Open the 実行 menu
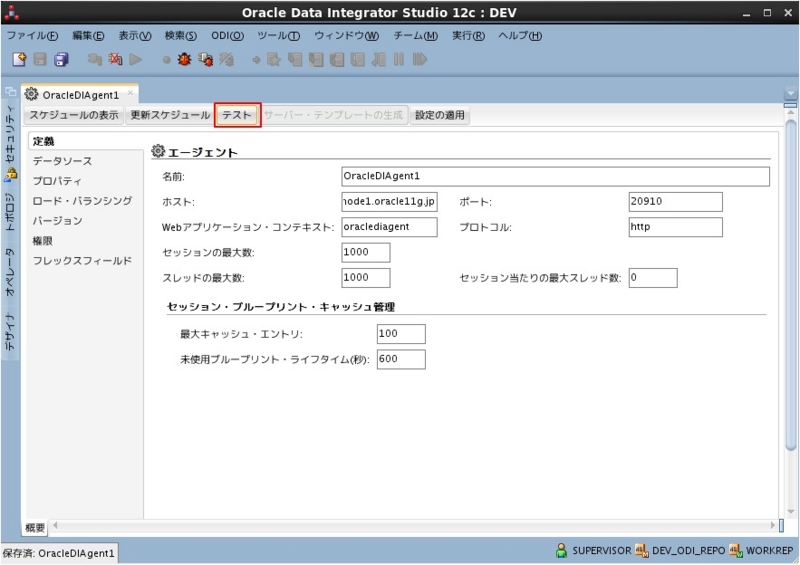 tap(468, 36)
